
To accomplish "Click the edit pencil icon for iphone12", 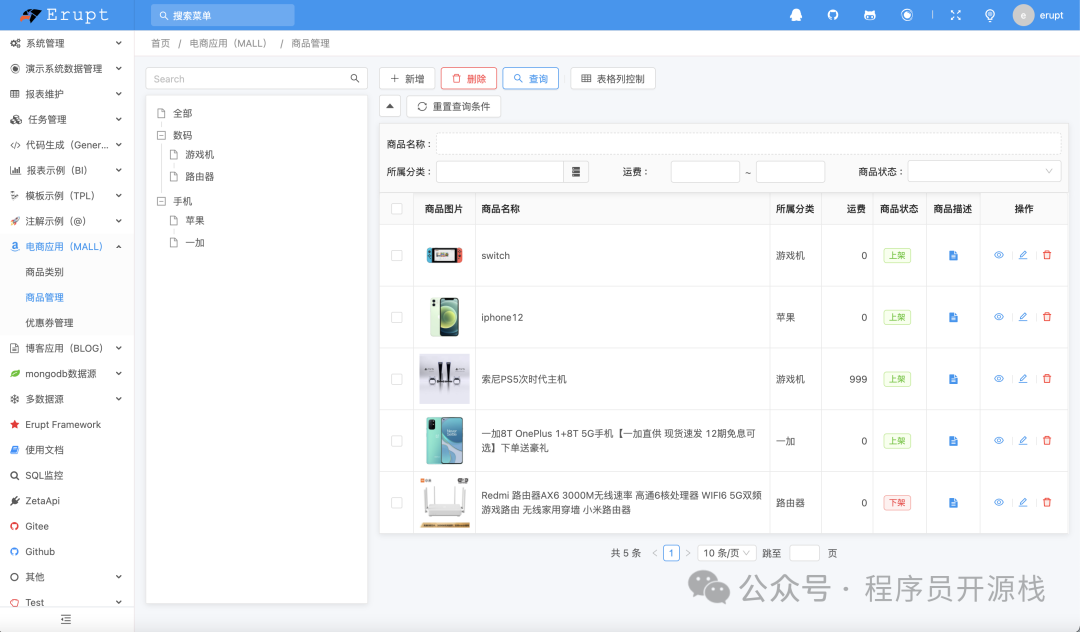I will tap(1022, 317).
